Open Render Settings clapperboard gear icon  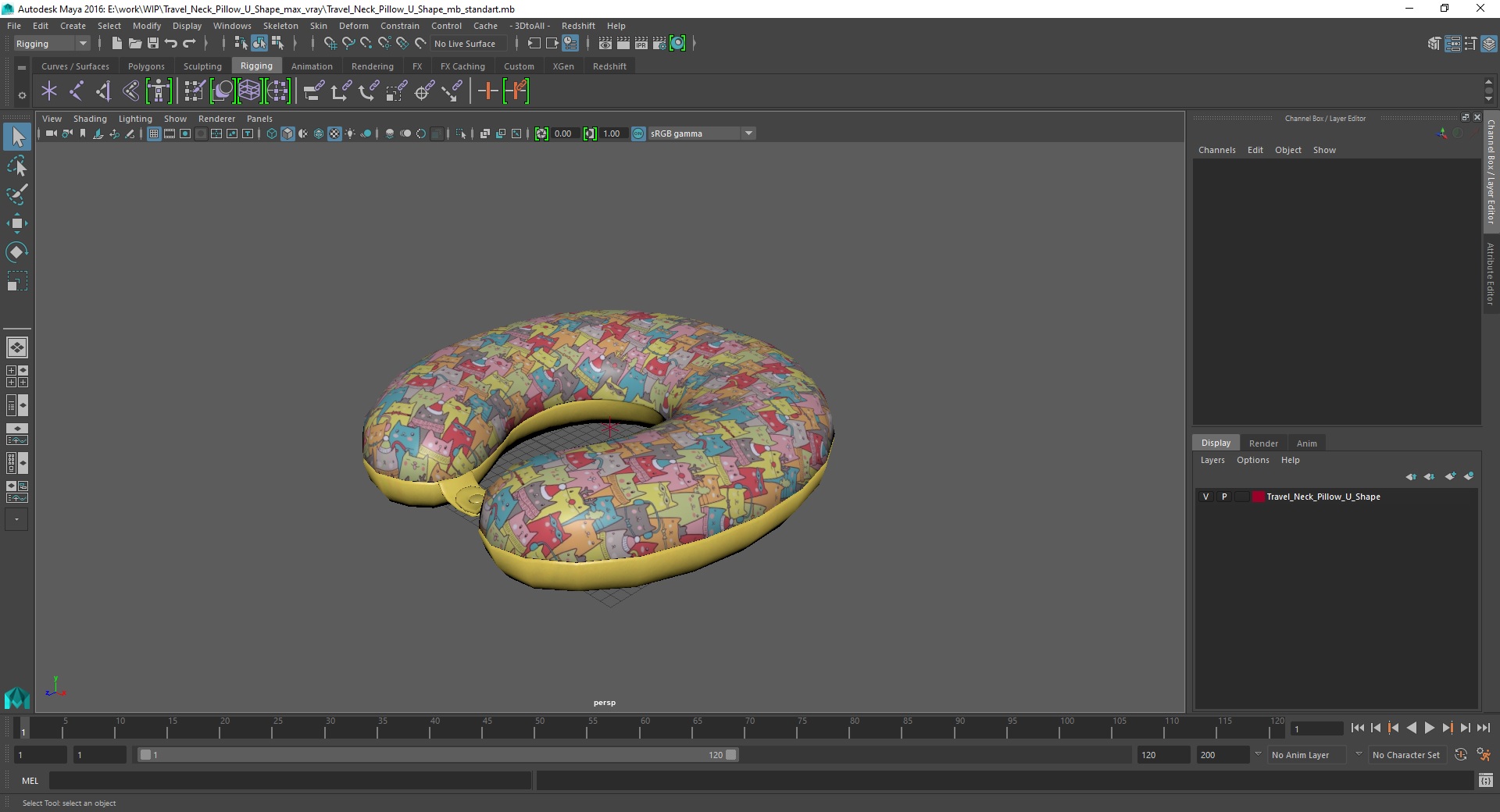(x=659, y=44)
